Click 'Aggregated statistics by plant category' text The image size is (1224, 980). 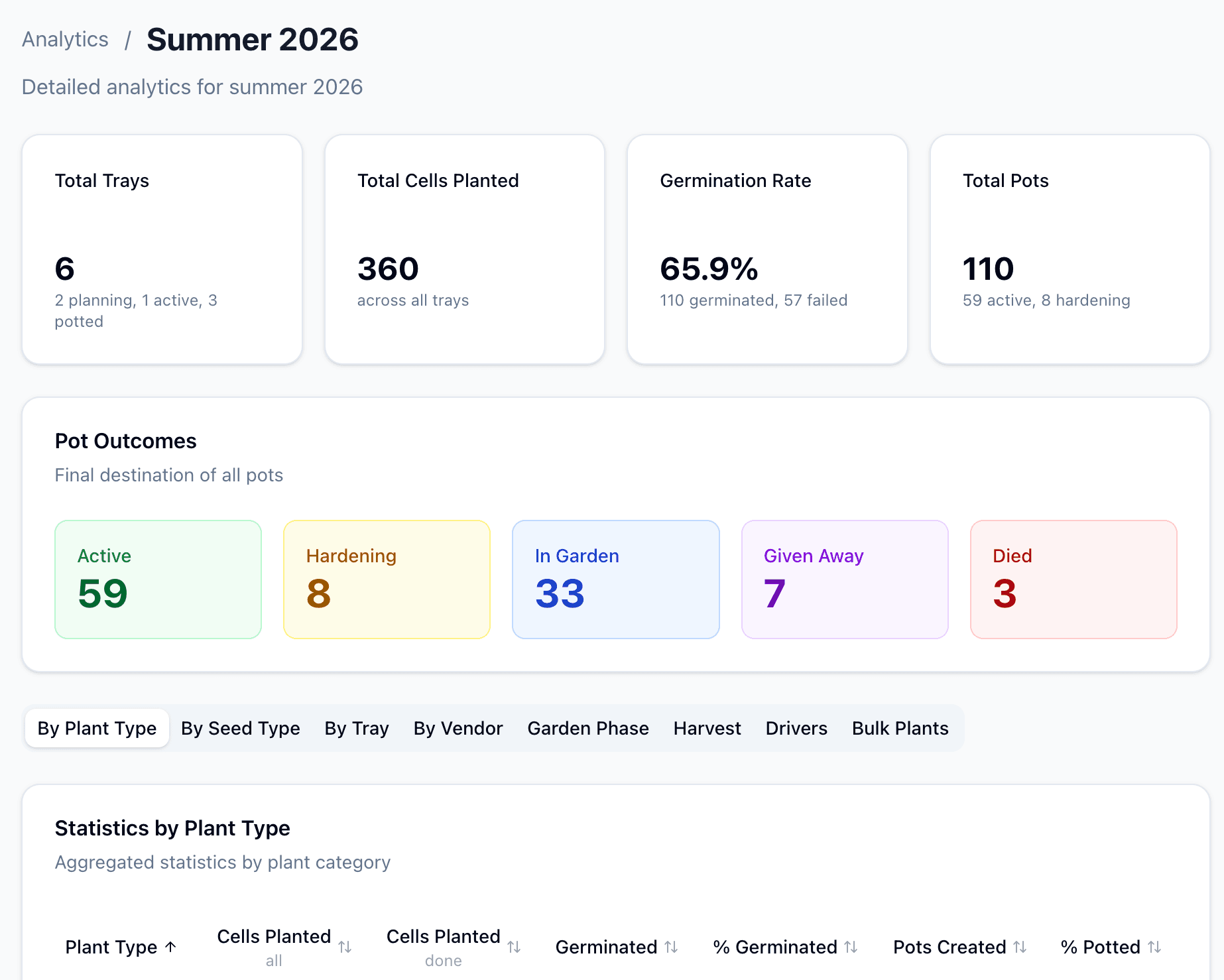pos(223,862)
